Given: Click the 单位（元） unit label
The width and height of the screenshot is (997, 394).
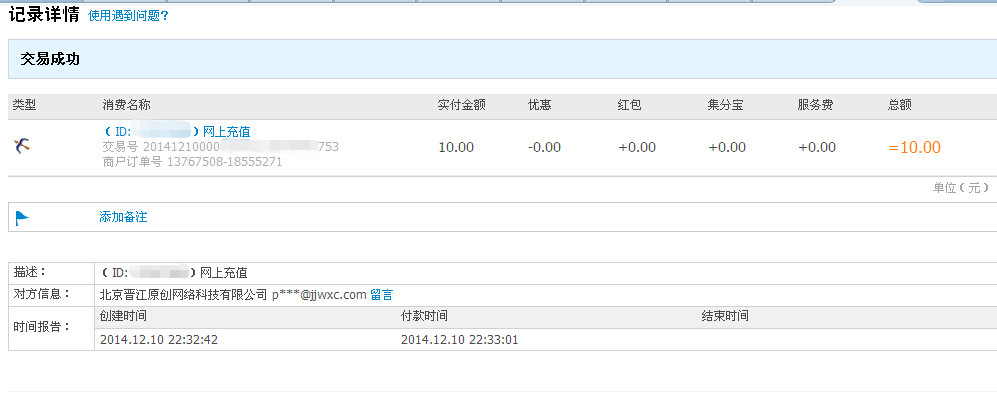Looking at the screenshot, I should pos(961,188).
